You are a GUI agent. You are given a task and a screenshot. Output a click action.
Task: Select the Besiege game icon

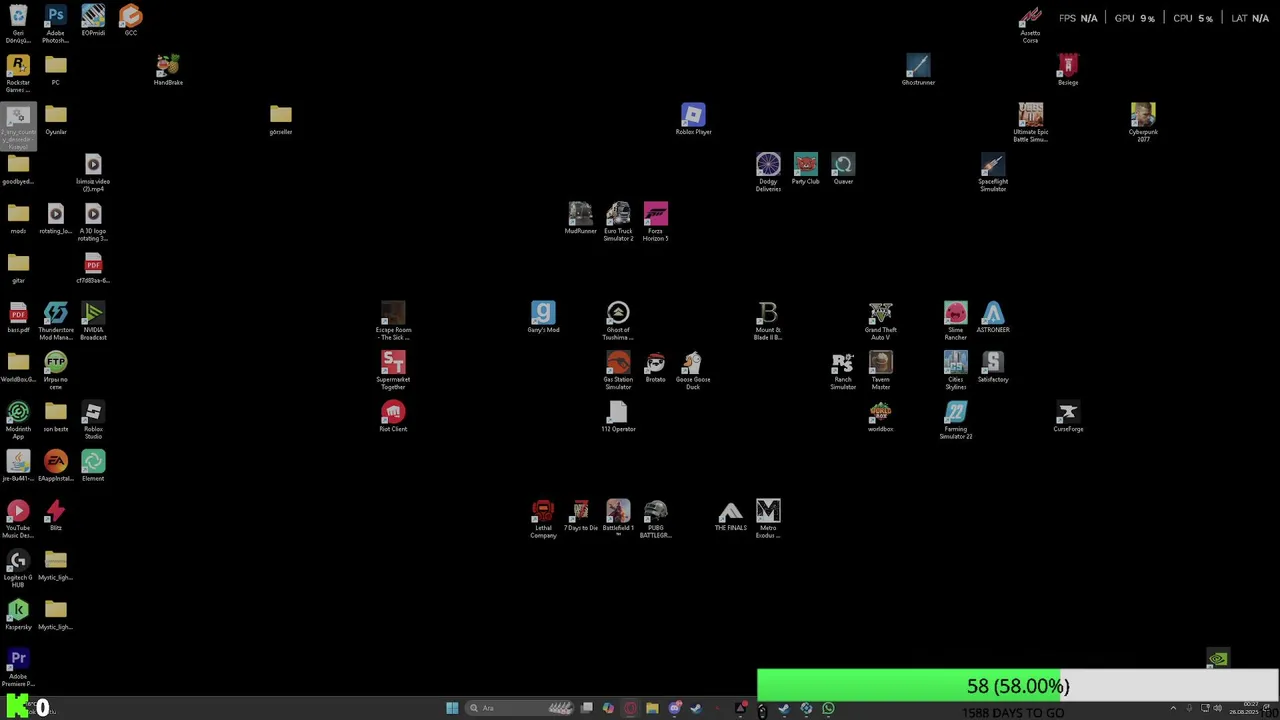point(1068,70)
